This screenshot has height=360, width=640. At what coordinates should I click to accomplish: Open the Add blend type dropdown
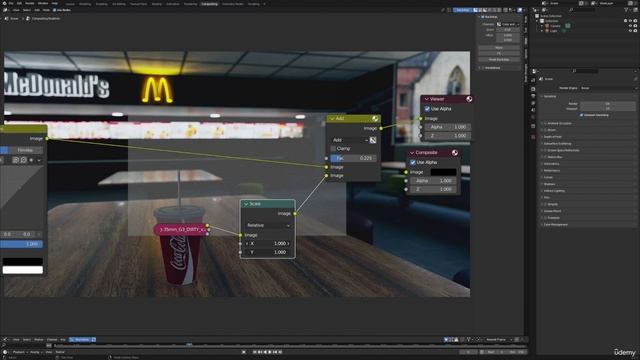[x=349, y=140]
